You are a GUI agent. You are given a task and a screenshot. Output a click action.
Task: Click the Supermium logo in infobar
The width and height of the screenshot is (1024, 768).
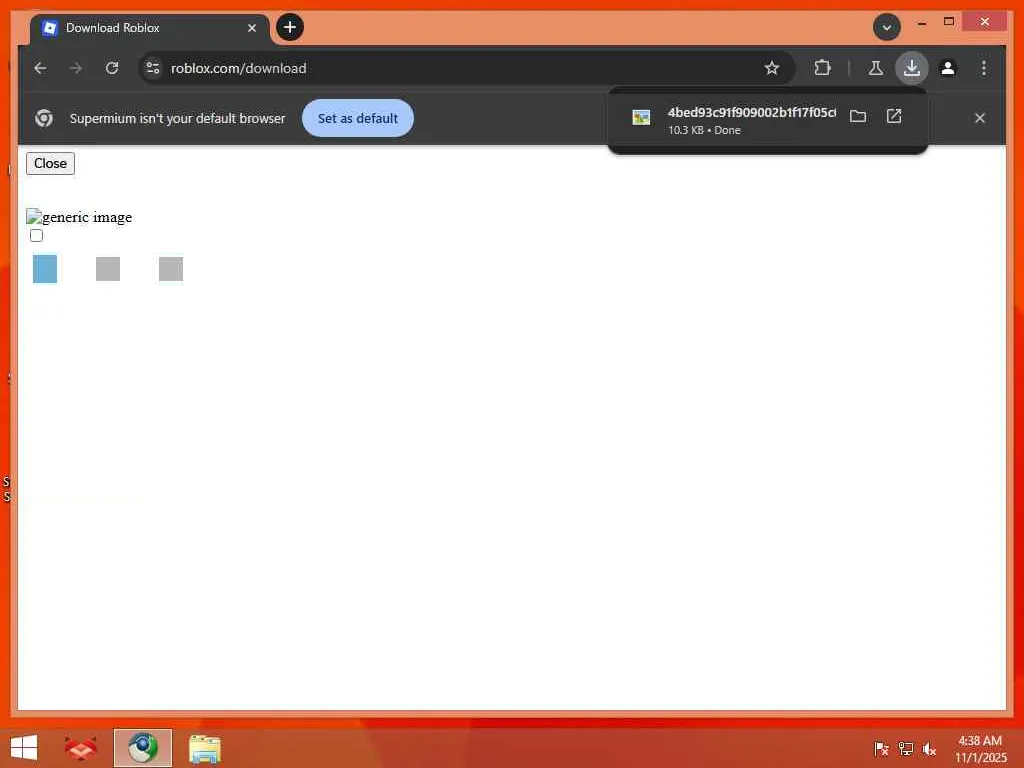tap(44, 118)
